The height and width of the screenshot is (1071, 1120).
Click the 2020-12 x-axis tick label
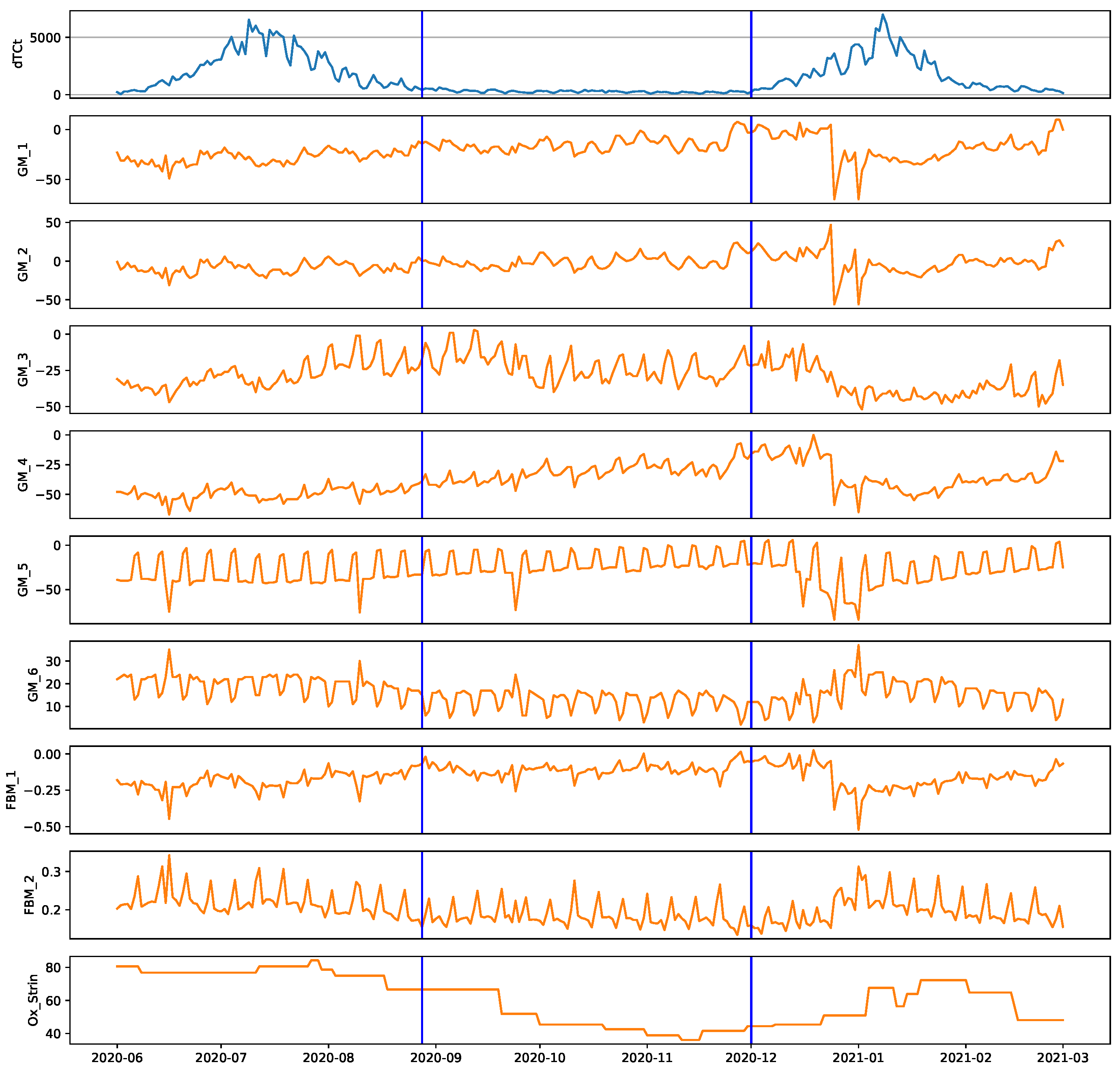click(750, 1058)
